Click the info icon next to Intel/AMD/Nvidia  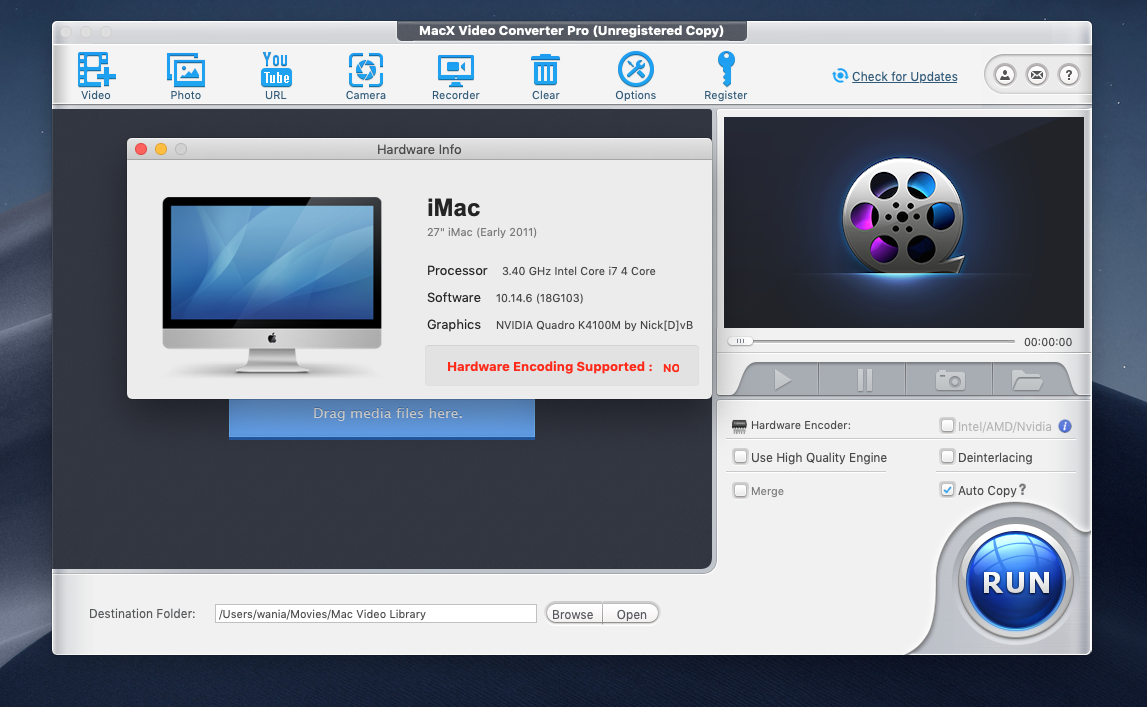(1065, 426)
